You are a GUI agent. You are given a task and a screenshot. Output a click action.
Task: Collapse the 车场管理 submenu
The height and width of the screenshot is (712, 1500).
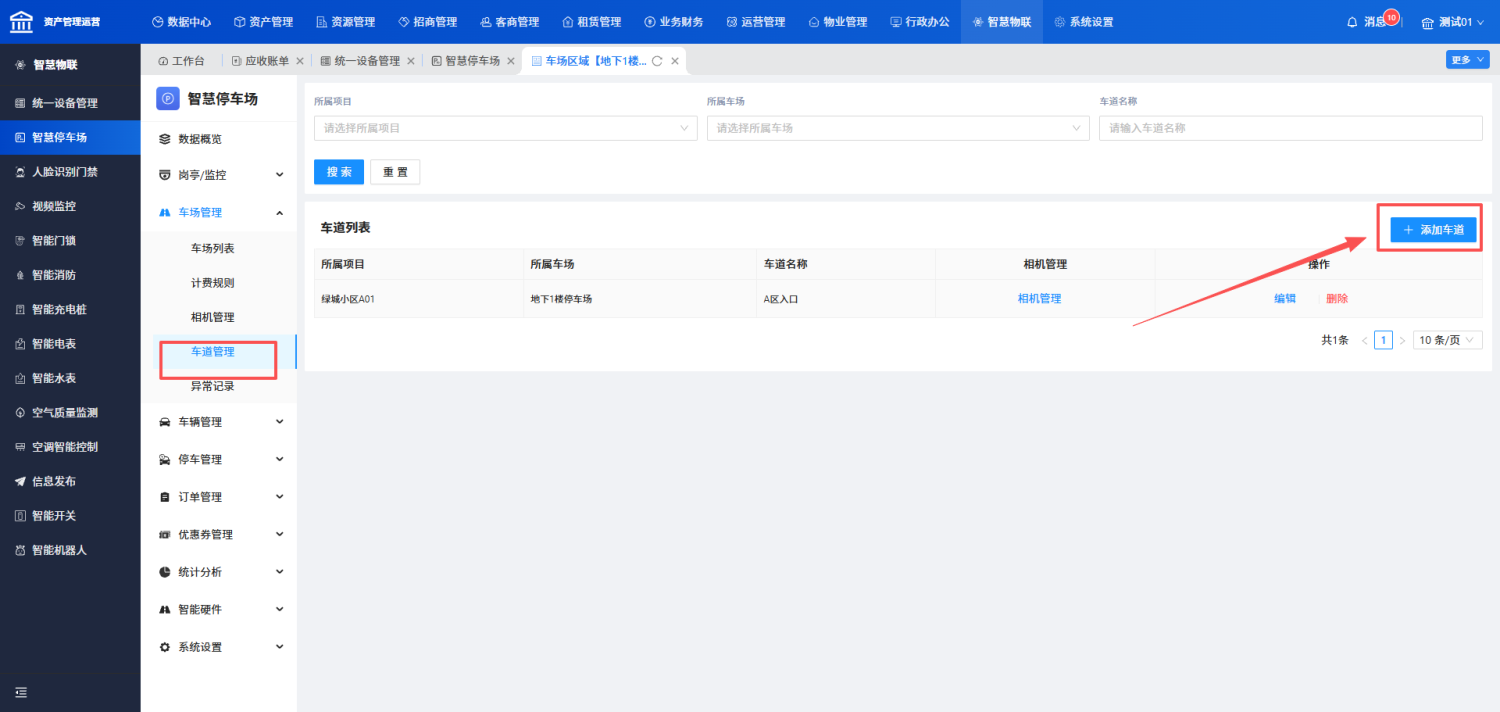pos(219,212)
